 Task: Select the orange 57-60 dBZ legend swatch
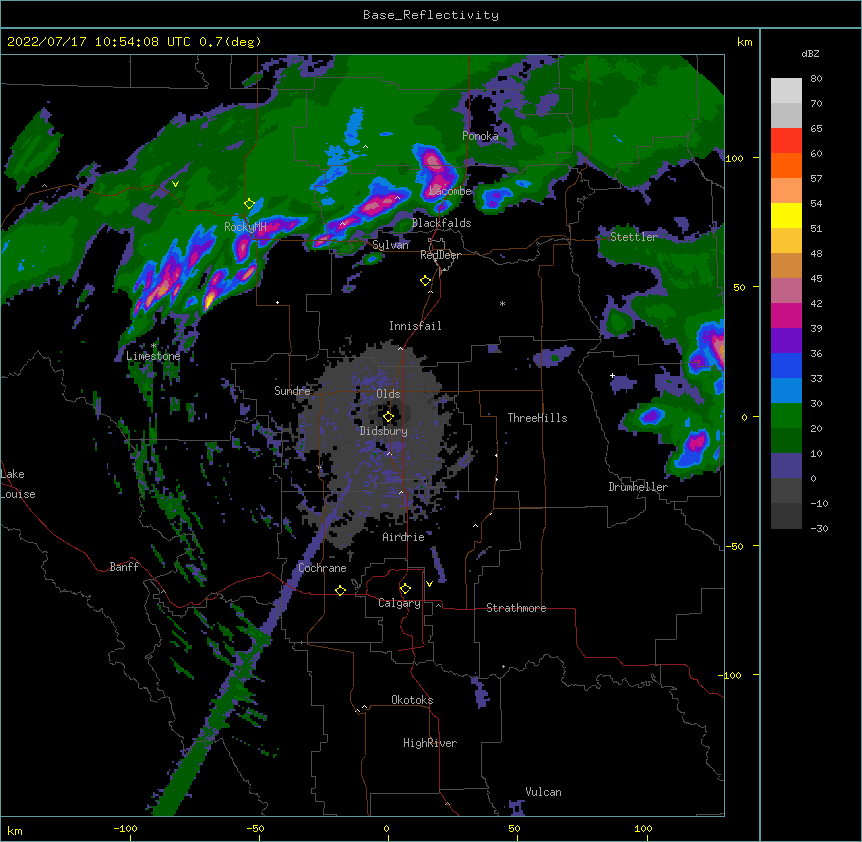click(x=786, y=165)
